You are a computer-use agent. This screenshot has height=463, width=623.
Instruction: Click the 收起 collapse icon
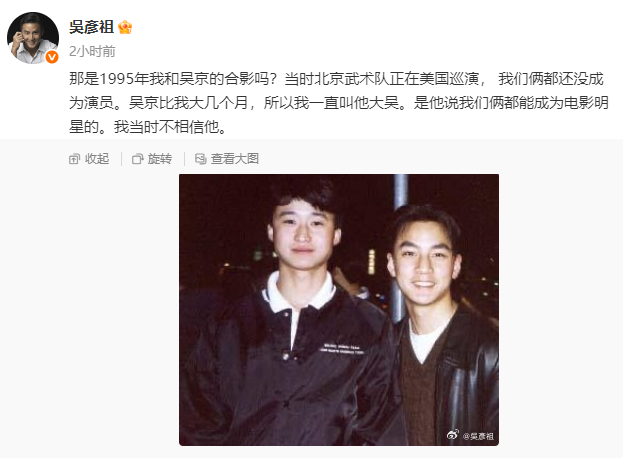[x=74, y=159]
